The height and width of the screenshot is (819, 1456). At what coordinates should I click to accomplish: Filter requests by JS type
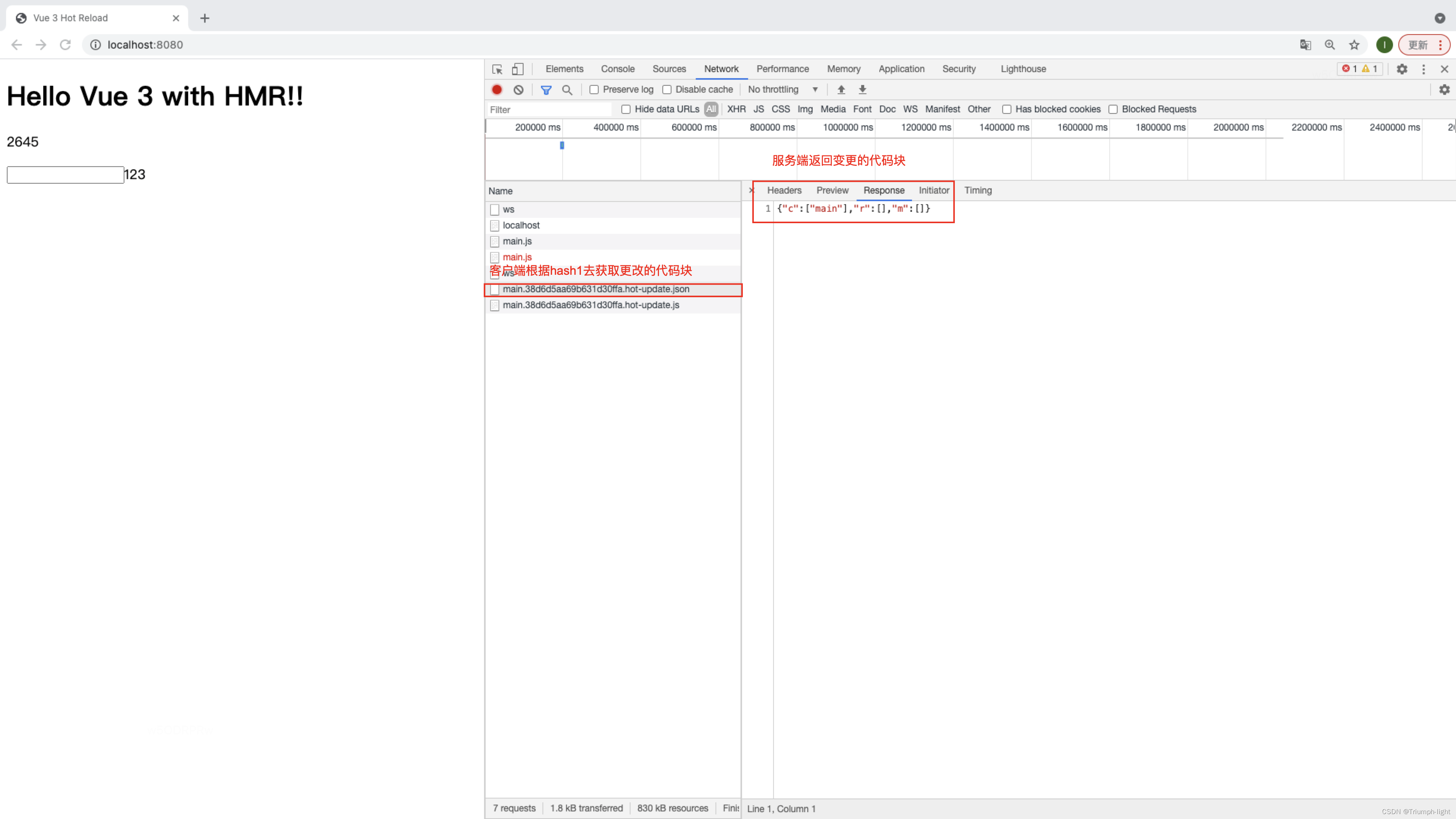click(758, 109)
